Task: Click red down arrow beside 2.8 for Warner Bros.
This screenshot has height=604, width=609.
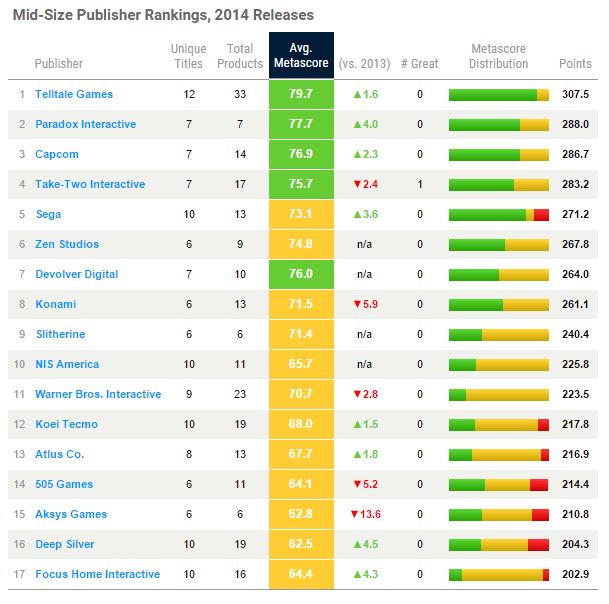Action: pos(356,395)
